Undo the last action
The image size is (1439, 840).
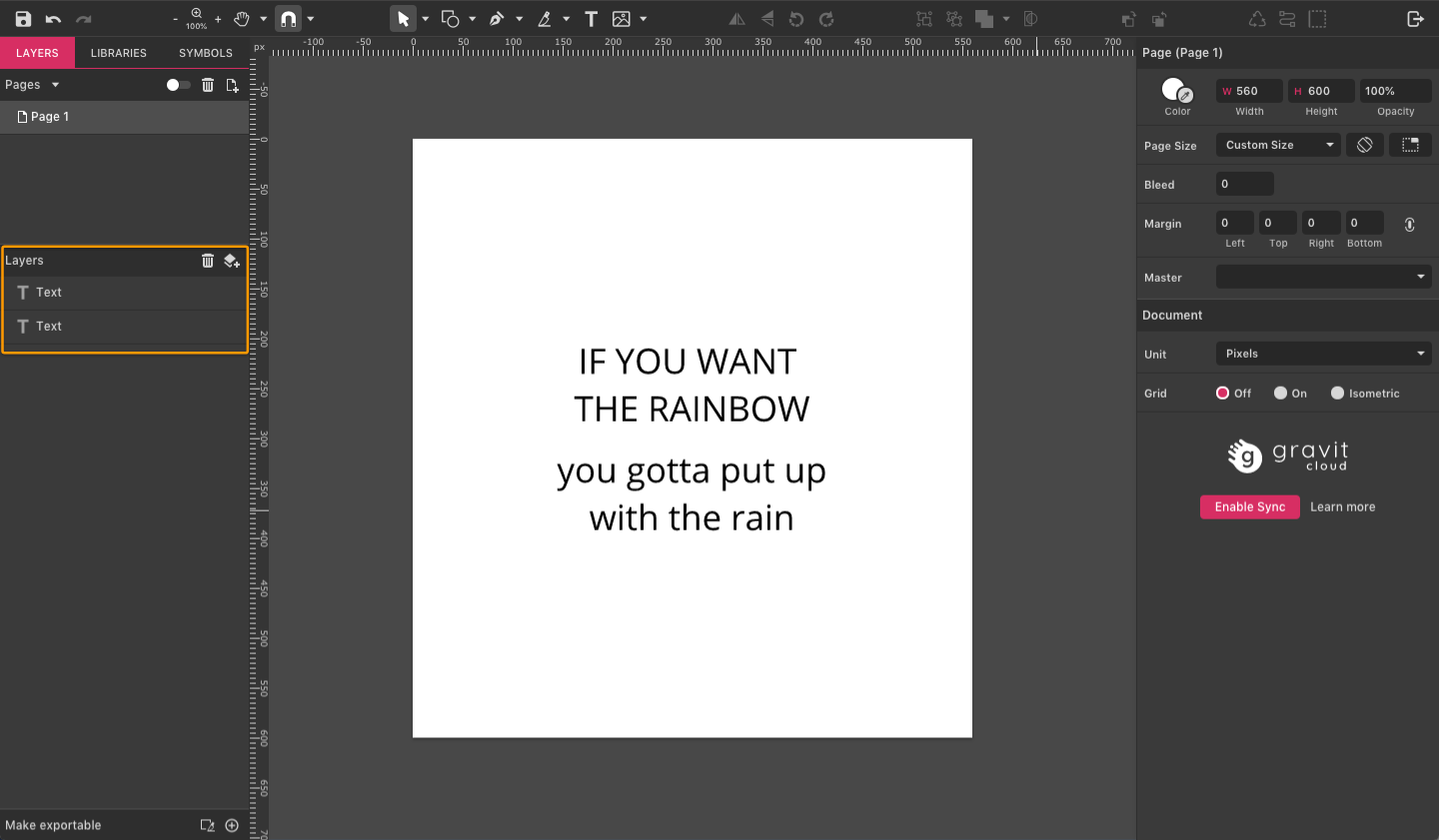pos(54,19)
